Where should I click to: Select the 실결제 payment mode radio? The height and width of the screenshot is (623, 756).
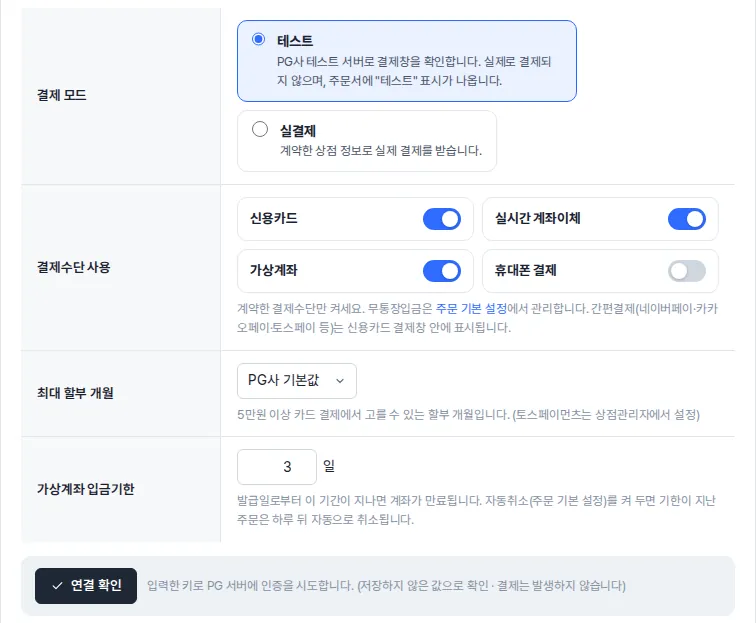tap(260, 129)
